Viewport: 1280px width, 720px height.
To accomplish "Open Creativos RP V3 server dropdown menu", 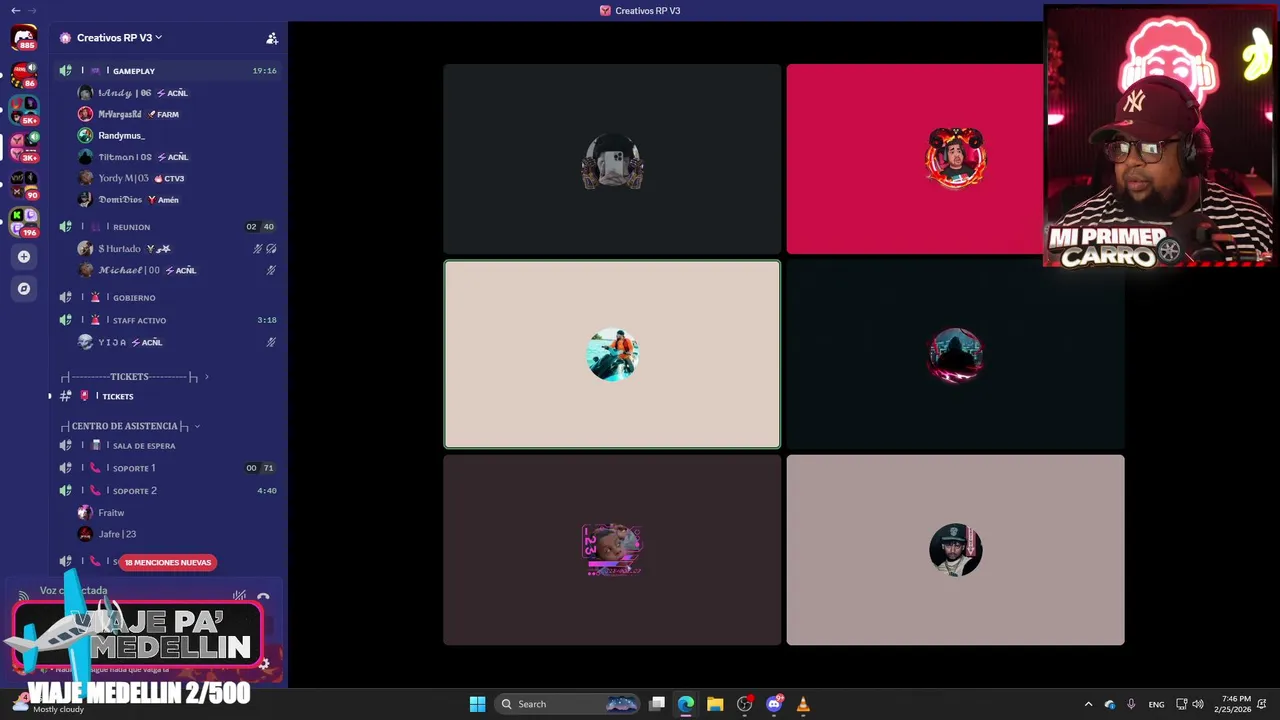I will point(119,38).
